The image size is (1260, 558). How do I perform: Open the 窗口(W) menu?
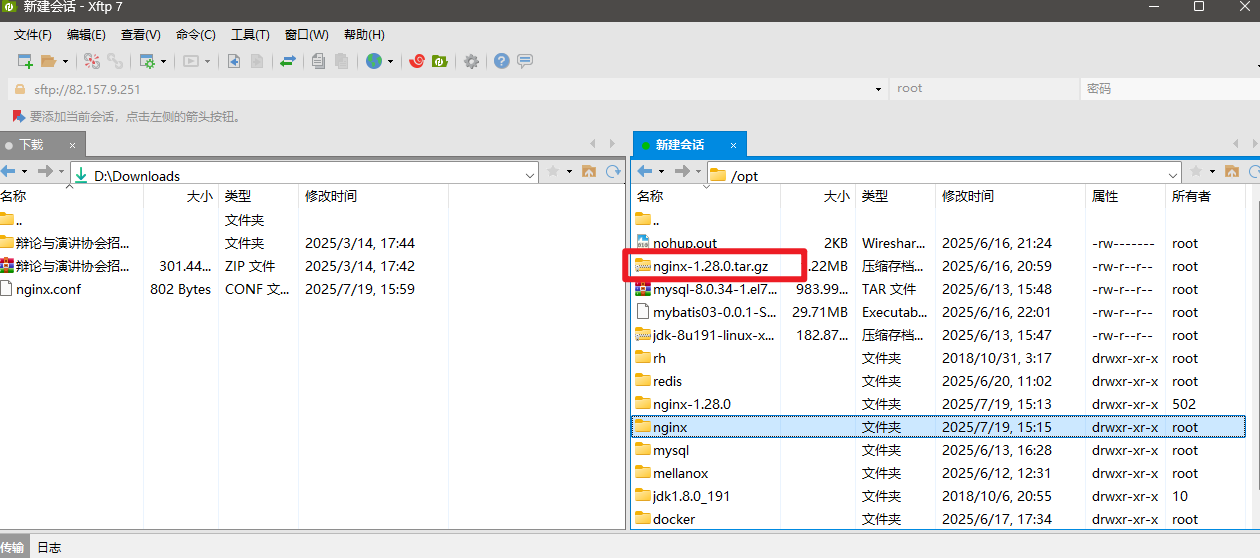coord(307,34)
